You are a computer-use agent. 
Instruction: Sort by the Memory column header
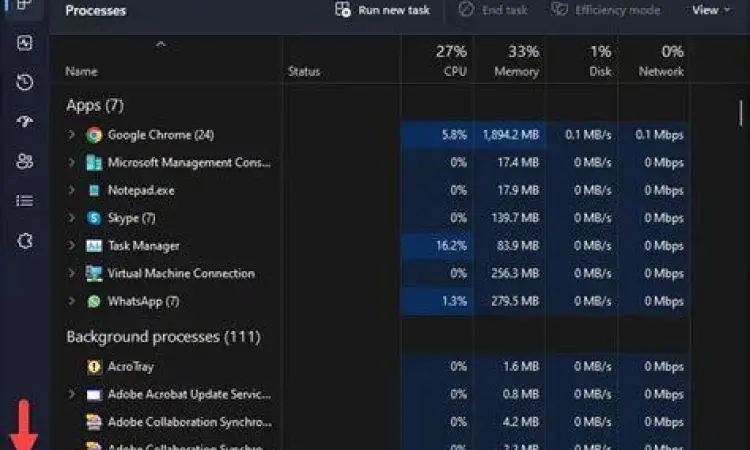pos(517,61)
